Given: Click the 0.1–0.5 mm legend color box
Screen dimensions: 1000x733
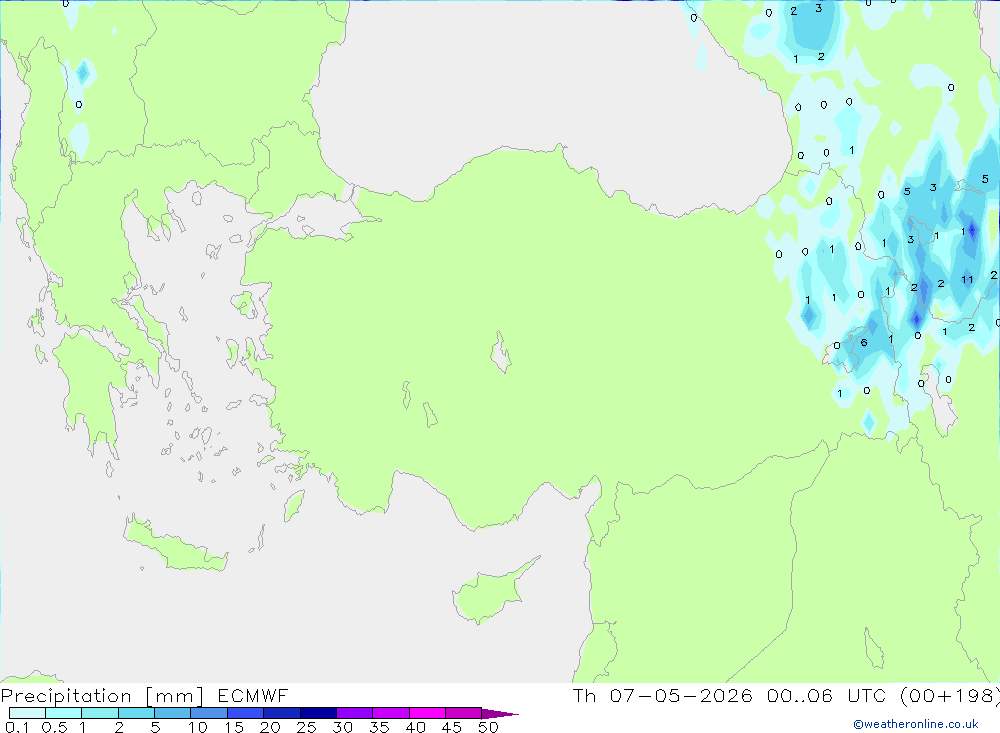Looking at the screenshot, I should [x=27, y=713].
